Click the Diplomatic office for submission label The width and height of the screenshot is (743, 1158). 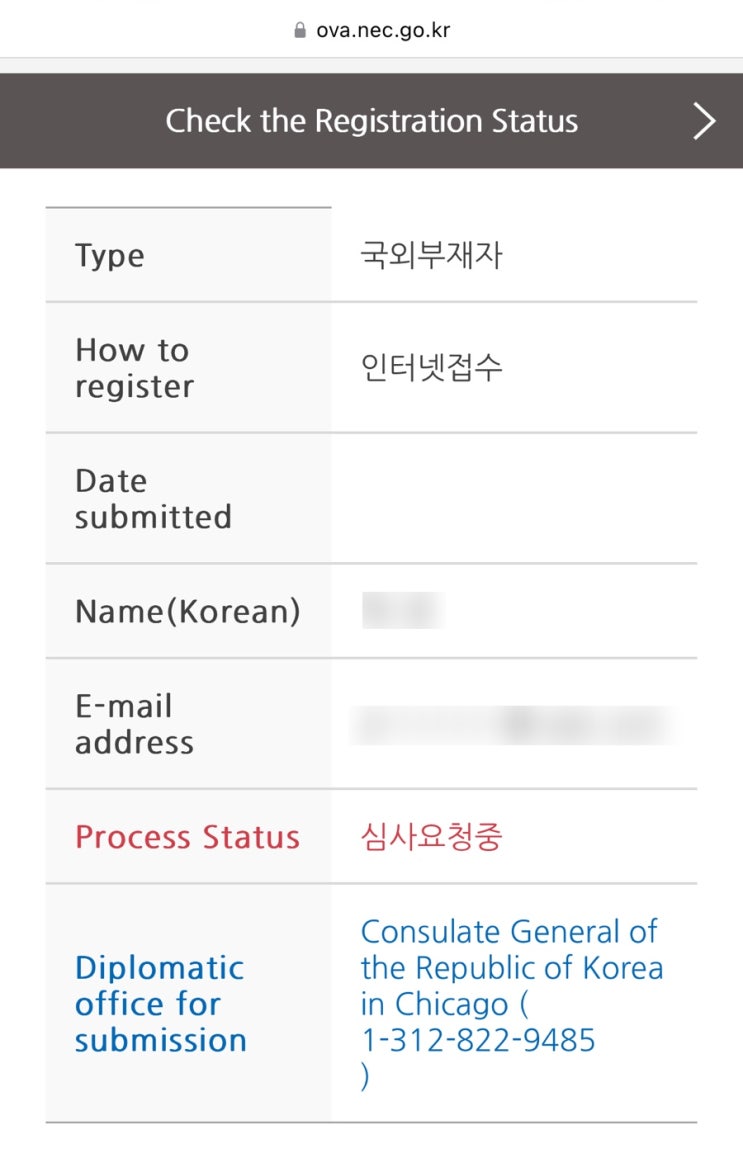pos(160,1004)
